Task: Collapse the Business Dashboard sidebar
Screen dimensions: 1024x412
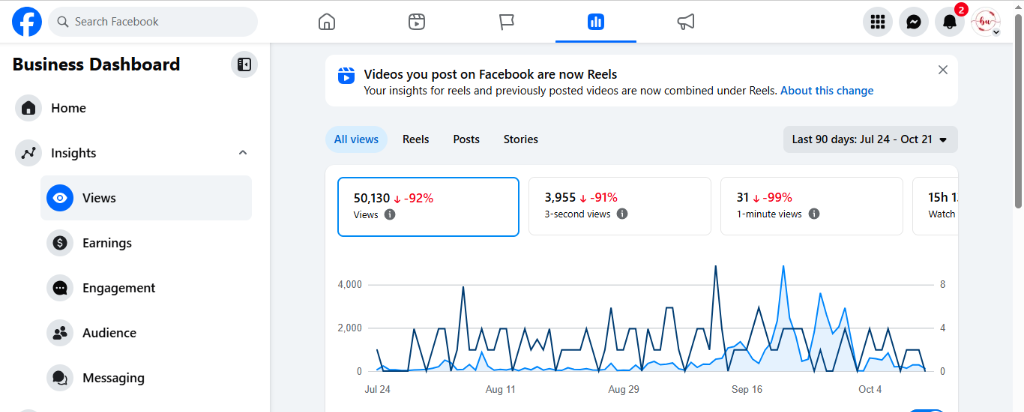Action: pos(244,65)
